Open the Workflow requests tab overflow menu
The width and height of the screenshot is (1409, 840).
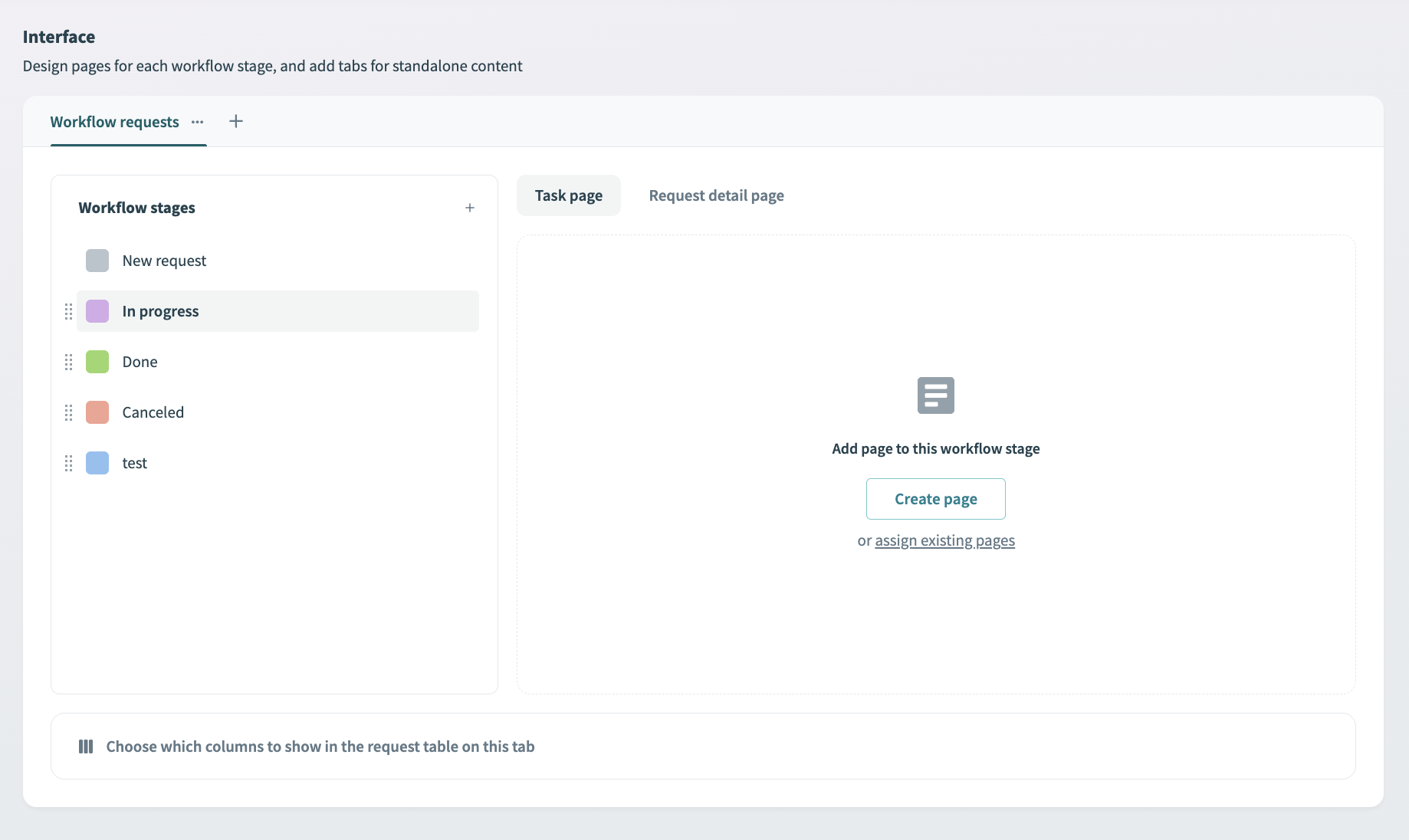[197, 122]
